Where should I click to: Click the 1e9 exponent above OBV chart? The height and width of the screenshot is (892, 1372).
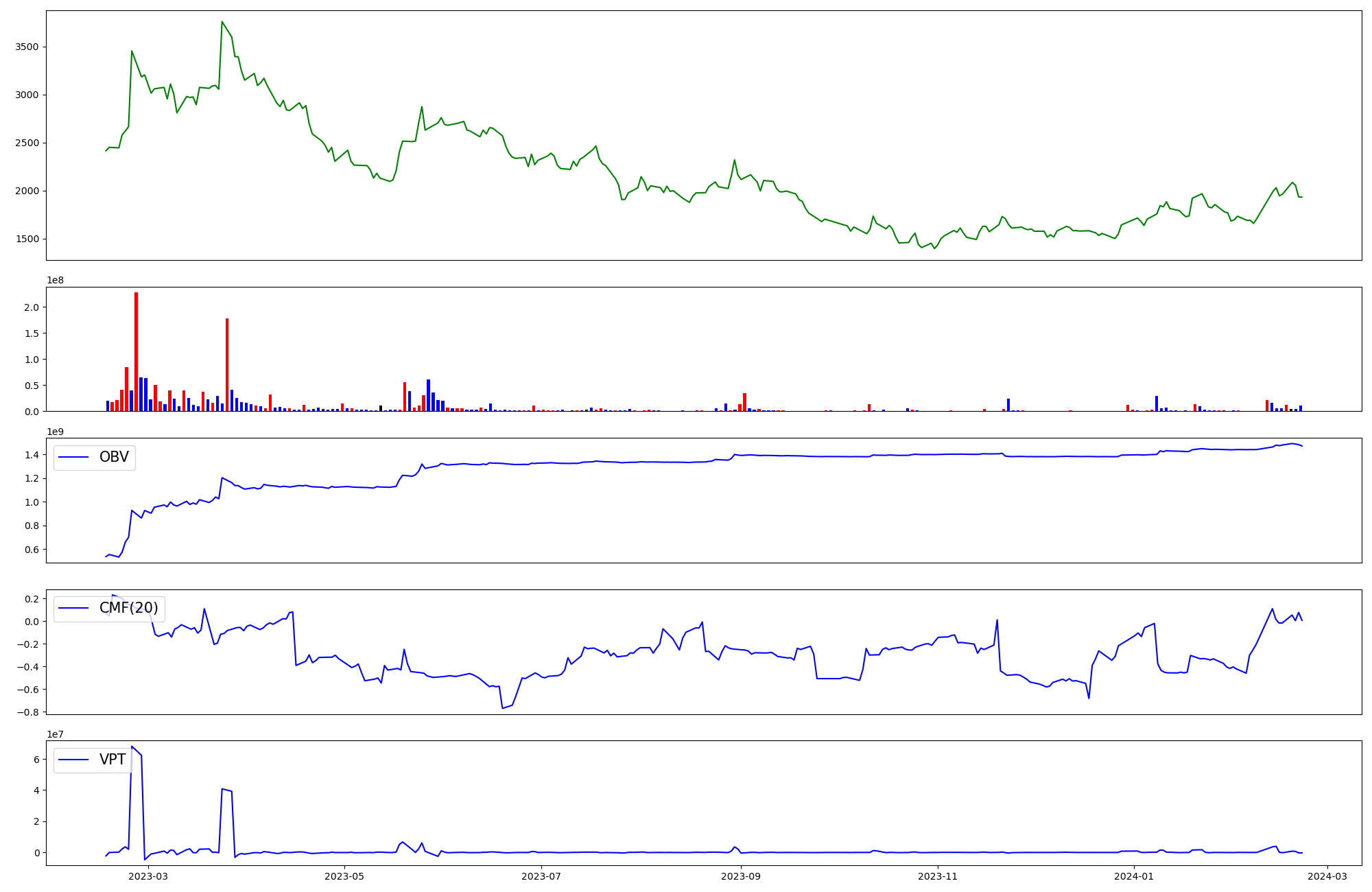tap(56, 432)
